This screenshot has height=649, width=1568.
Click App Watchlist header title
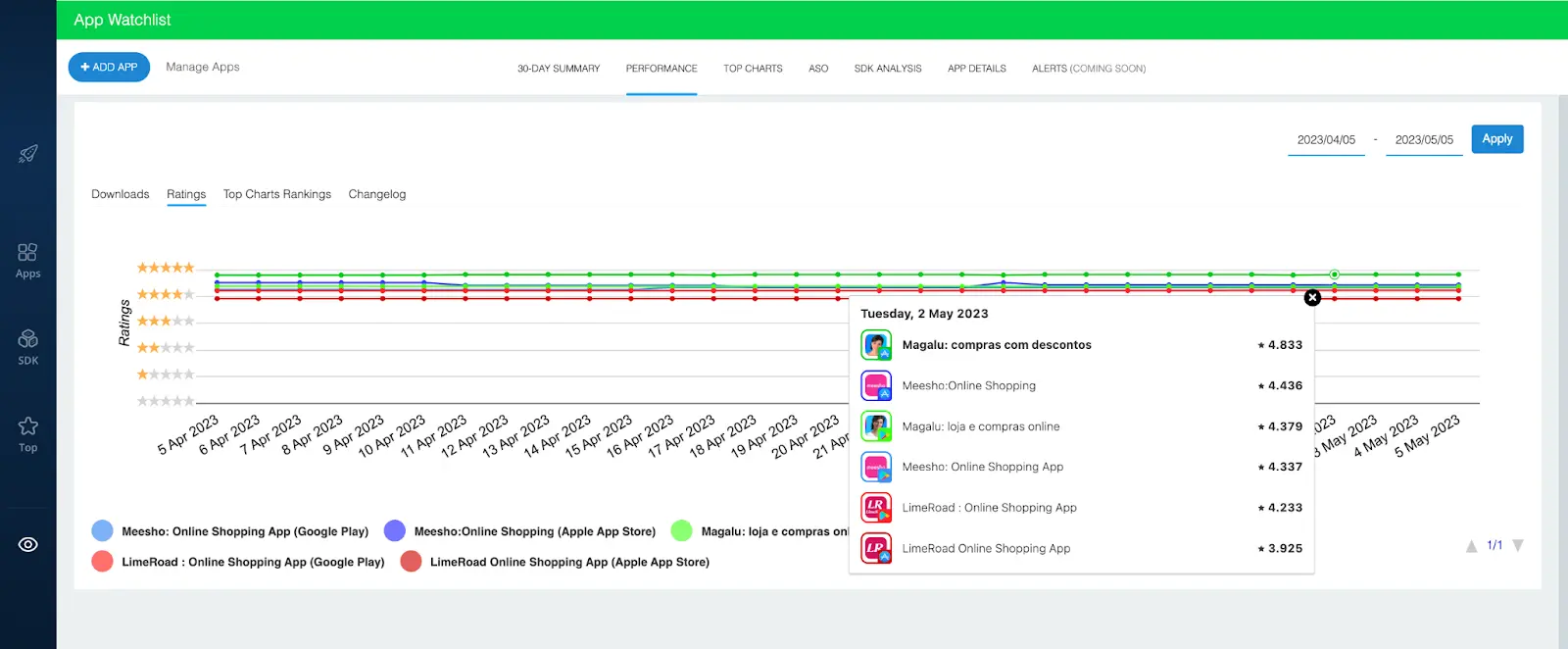pyautogui.click(x=122, y=20)
